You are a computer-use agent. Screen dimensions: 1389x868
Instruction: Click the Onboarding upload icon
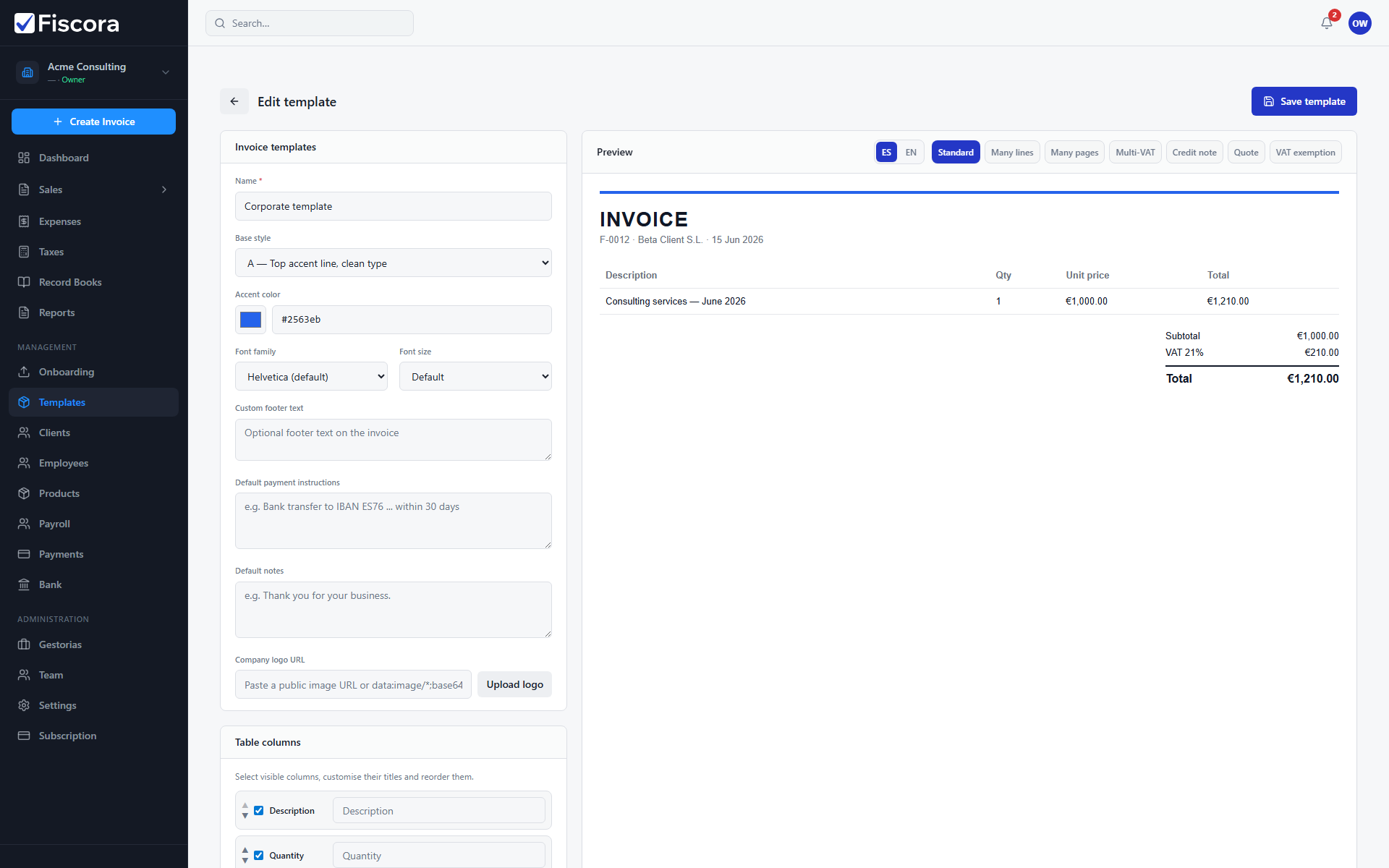point(24,372)
